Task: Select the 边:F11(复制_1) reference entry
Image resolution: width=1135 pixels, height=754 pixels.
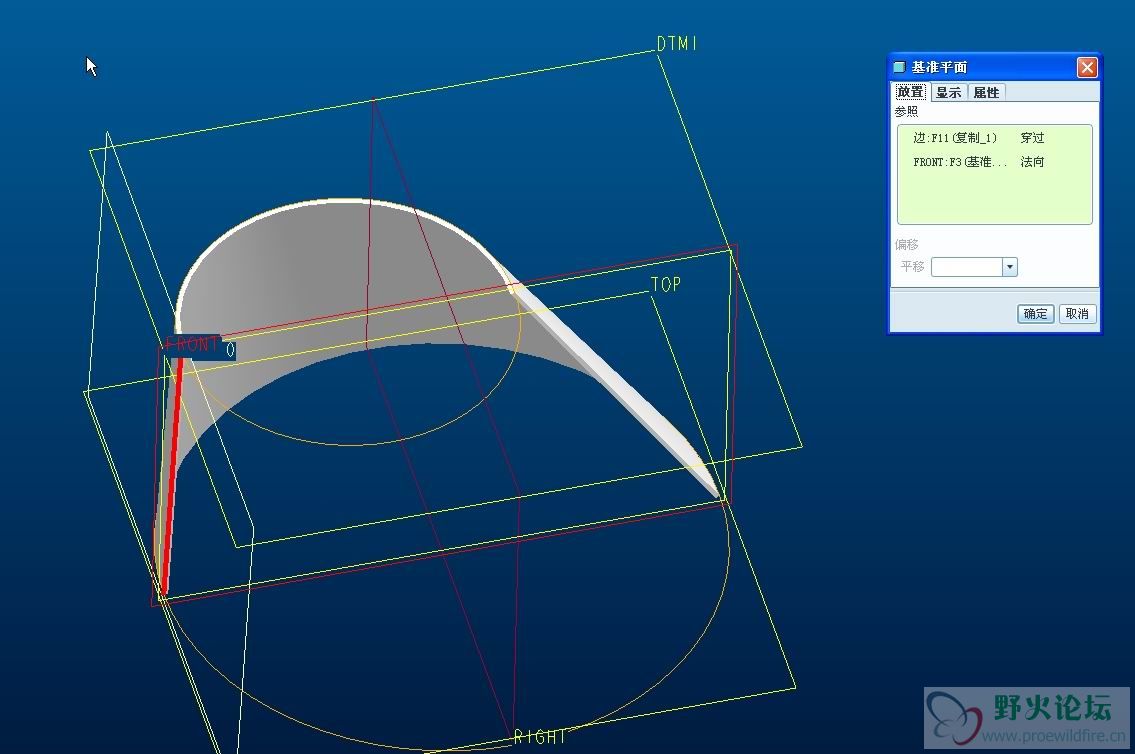Action: (x=955, y=138)
